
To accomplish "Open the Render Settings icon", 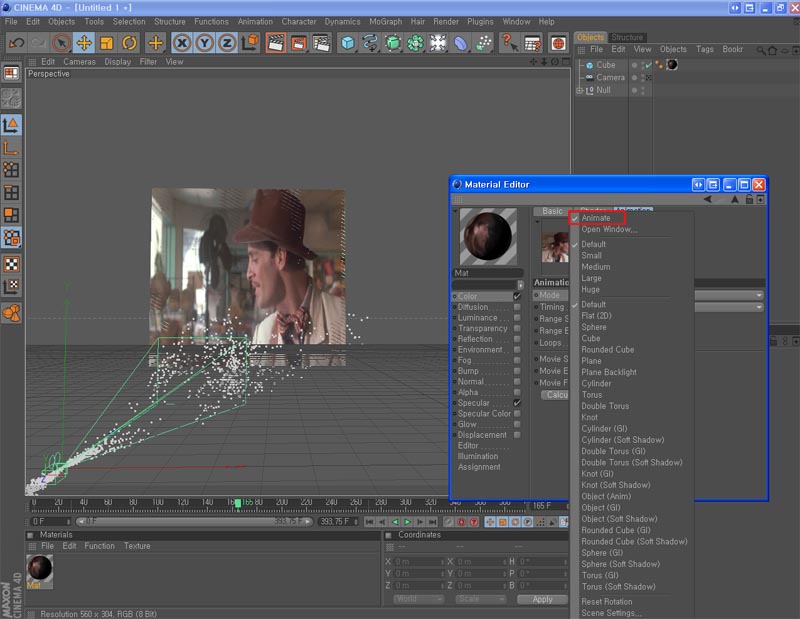I will pos(321,43).
